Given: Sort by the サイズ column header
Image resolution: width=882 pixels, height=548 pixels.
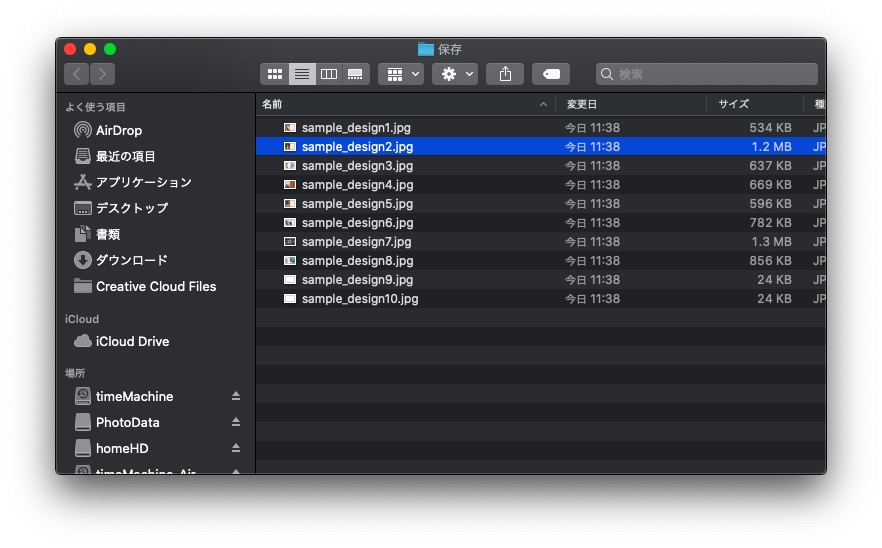Looking at the screenshot, I should click(755, 104).
